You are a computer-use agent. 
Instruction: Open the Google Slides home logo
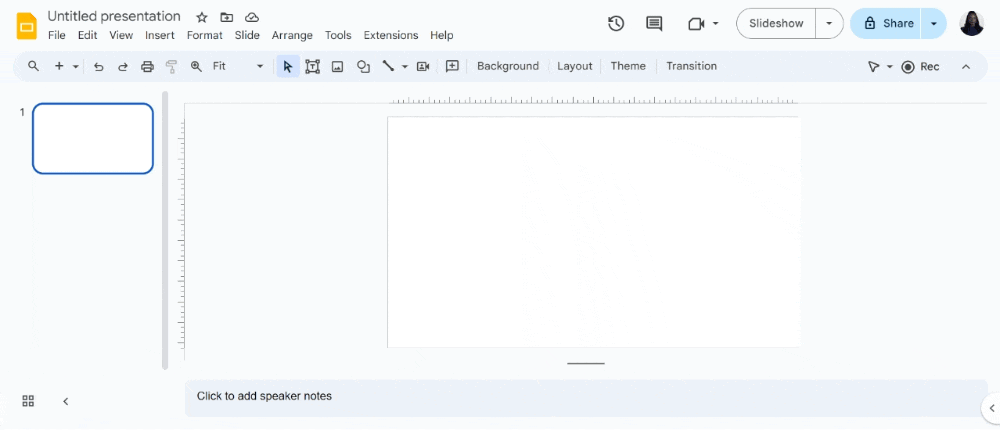coord(27,26)
